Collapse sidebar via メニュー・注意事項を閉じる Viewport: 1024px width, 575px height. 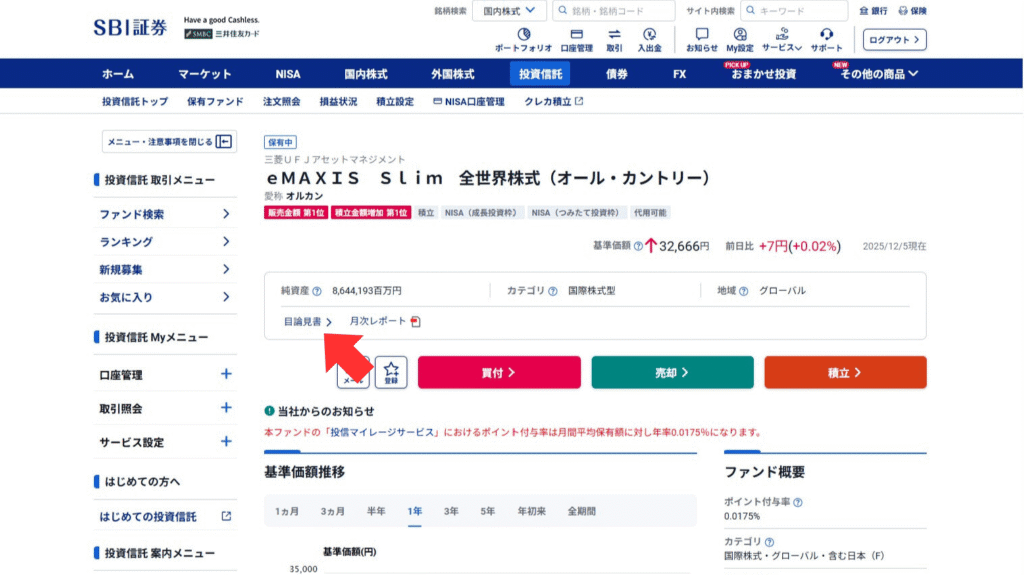tap(169, 142)
